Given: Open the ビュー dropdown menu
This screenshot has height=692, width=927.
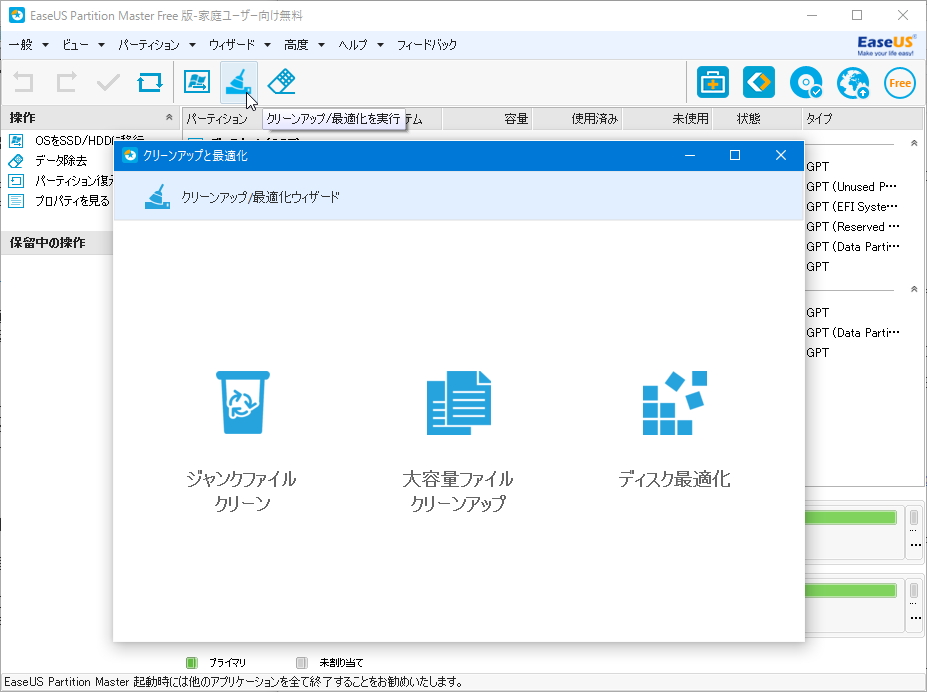Looking at the screenshot, I should 75,44.
